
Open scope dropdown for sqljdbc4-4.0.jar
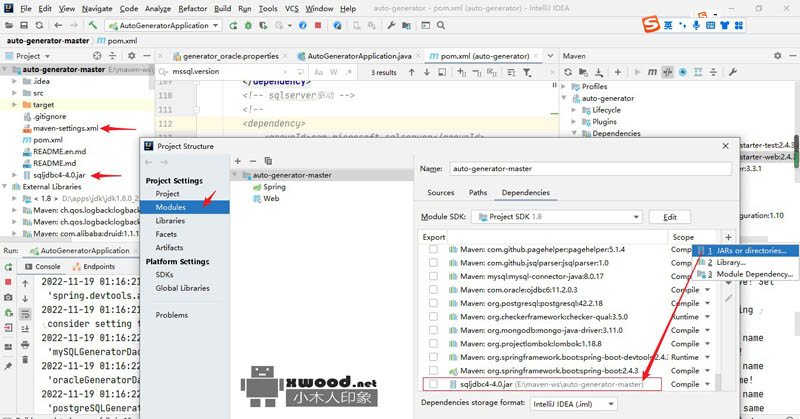[708, 384]
